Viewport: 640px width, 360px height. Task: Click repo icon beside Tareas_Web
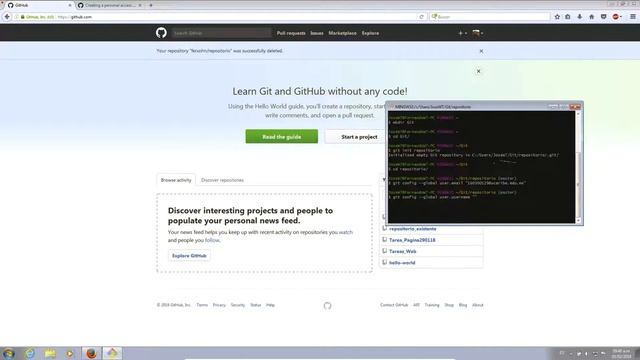click(384, 251)
